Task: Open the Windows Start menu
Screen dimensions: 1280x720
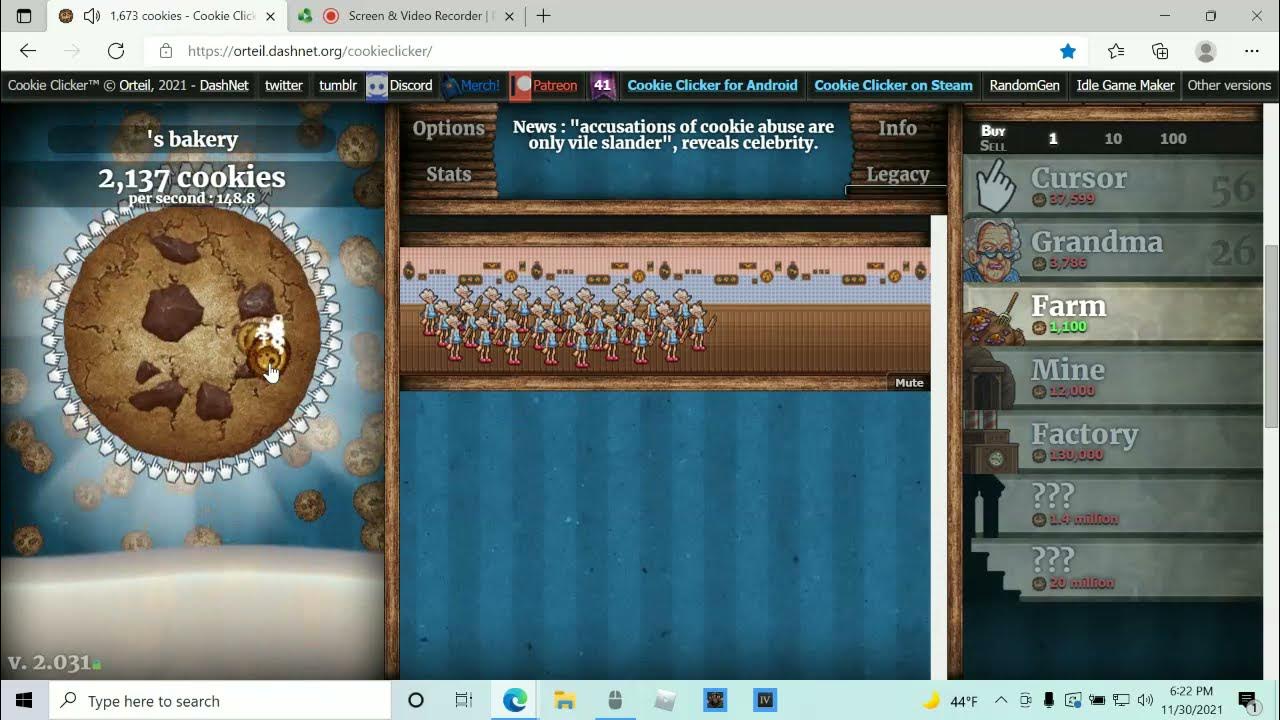Action: (x=24, y=700)
